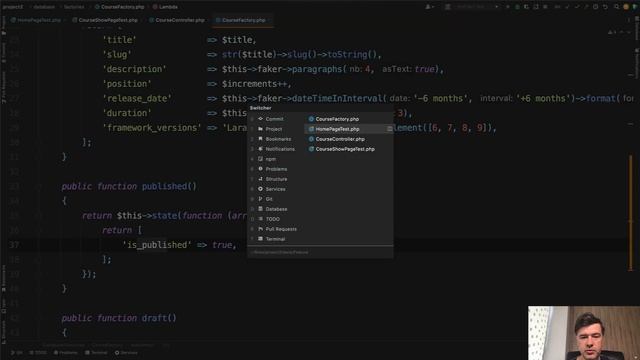This screenshot has height=360, width=640.
Task: Click 'paragraphs' method call in description line
Action: pos(317,69)
